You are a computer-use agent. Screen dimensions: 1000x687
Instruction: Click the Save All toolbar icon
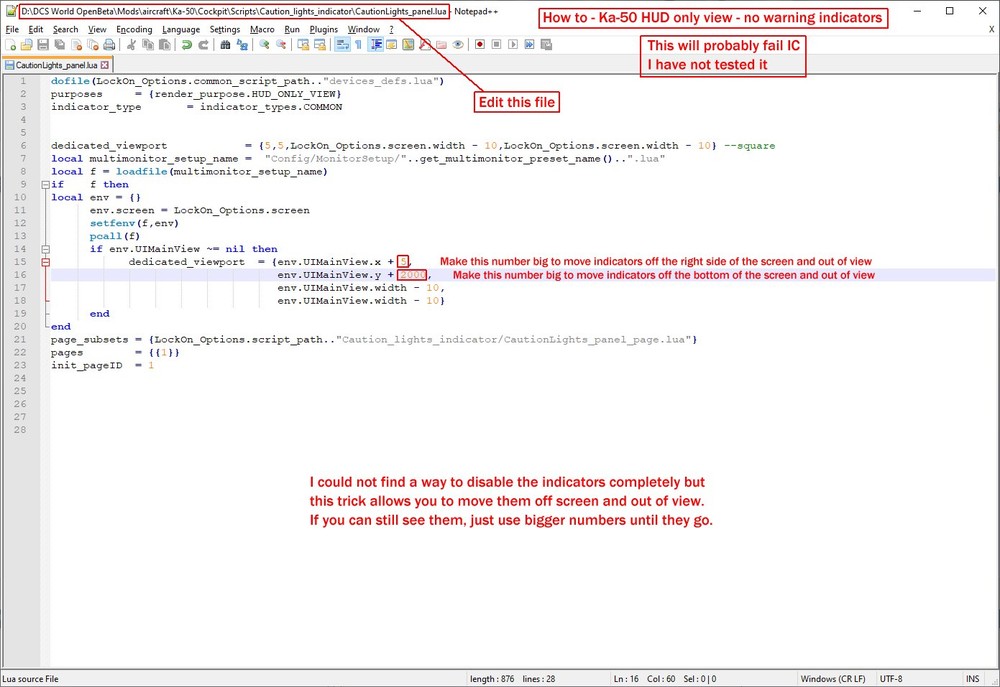click(x=60, y=45)
